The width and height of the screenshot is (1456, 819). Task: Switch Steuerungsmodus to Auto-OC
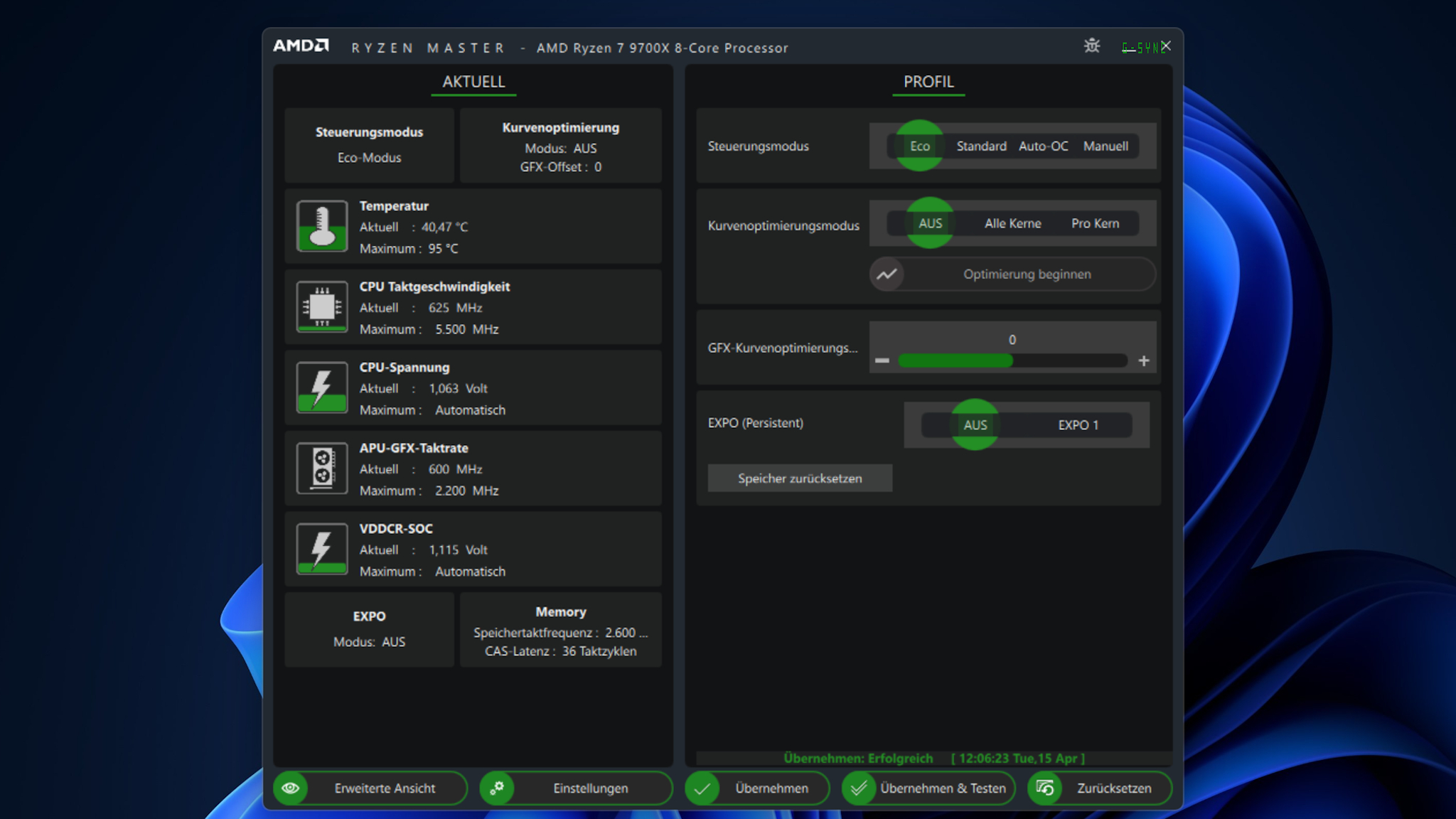[1043, 146]
